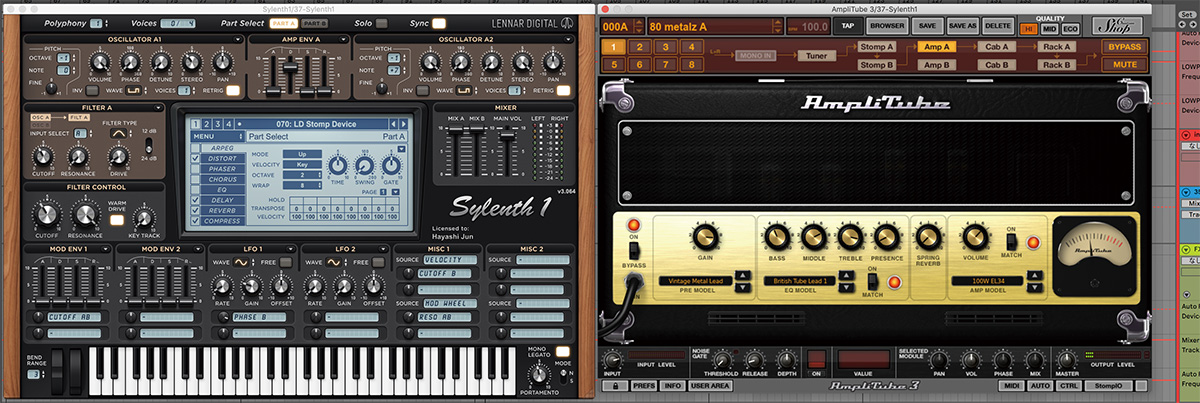Click AmpliTube Save As button
The image size is (1200, 403).
(x=965, y=25)
